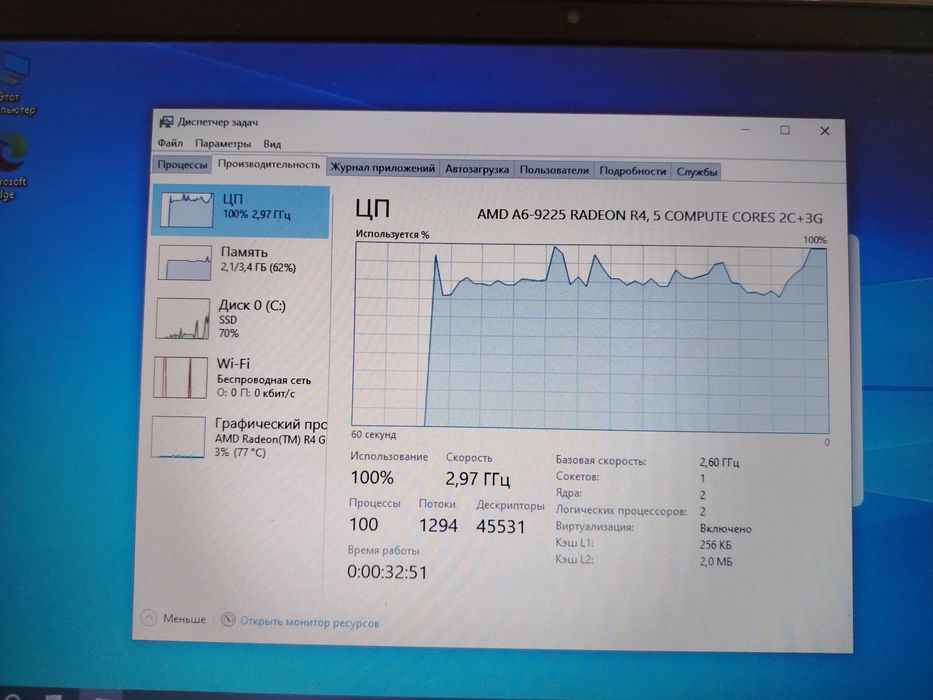Click the ЦП mini graph thumbnail
Image resolution: width=933 pixels, height=700 pixels.
tap(187, 209)
